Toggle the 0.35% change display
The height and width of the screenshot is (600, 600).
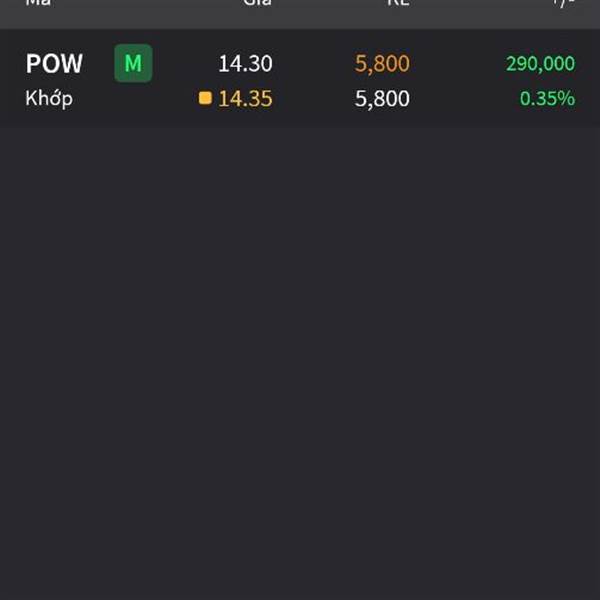click(x=547, y=98)
